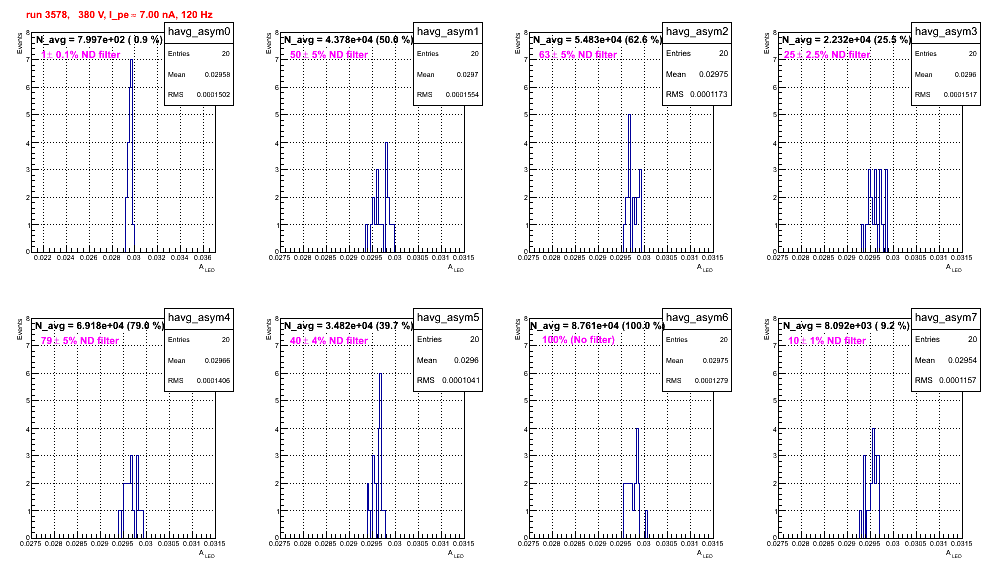Click the Mean value "0.0296" in havg_asym3
The image size is (996, 572).
click(x=966, y=74)
